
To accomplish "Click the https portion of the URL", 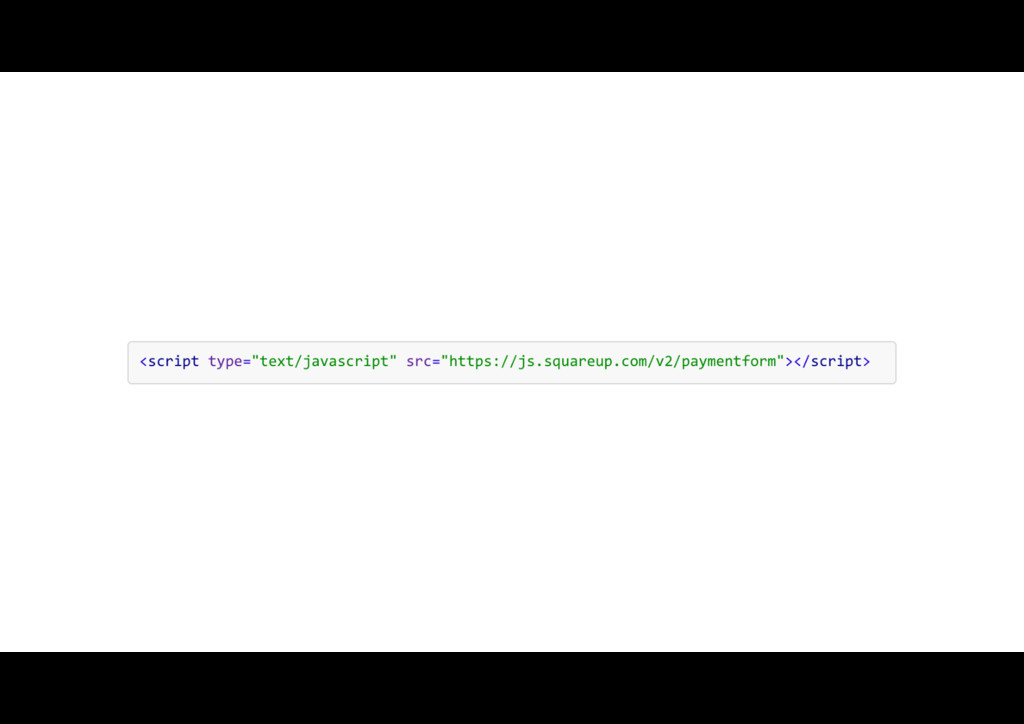I will (x=470, y=362).
